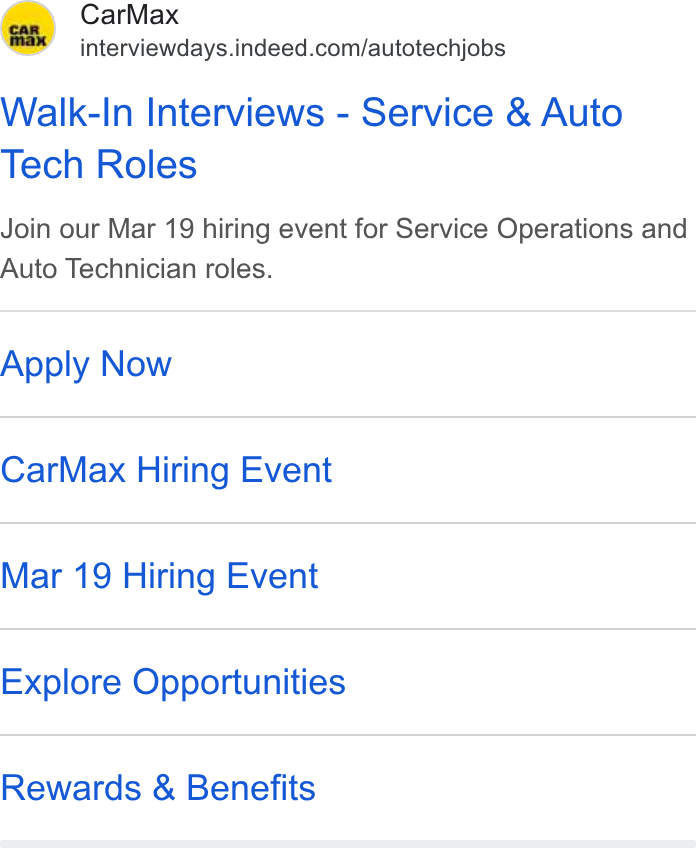Click 'Hiring Event' after the CarMax sitelink text
The width and height of the screenshot is (696, 848).
234,470
